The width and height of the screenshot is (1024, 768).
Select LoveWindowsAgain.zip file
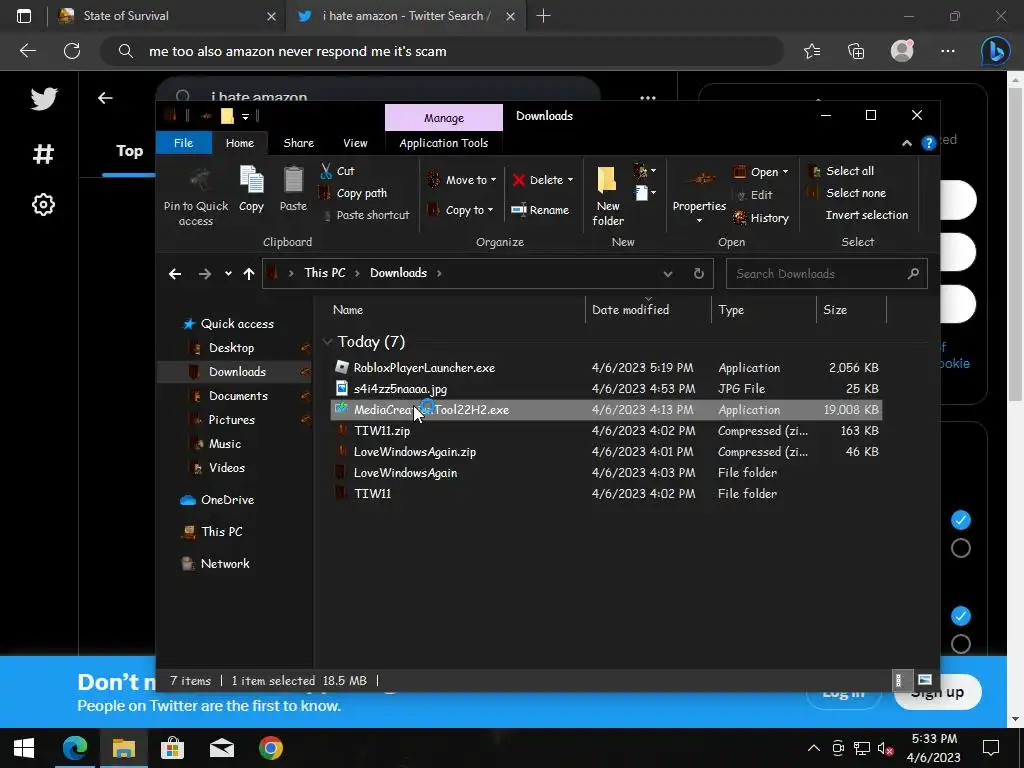coord(415,451)
